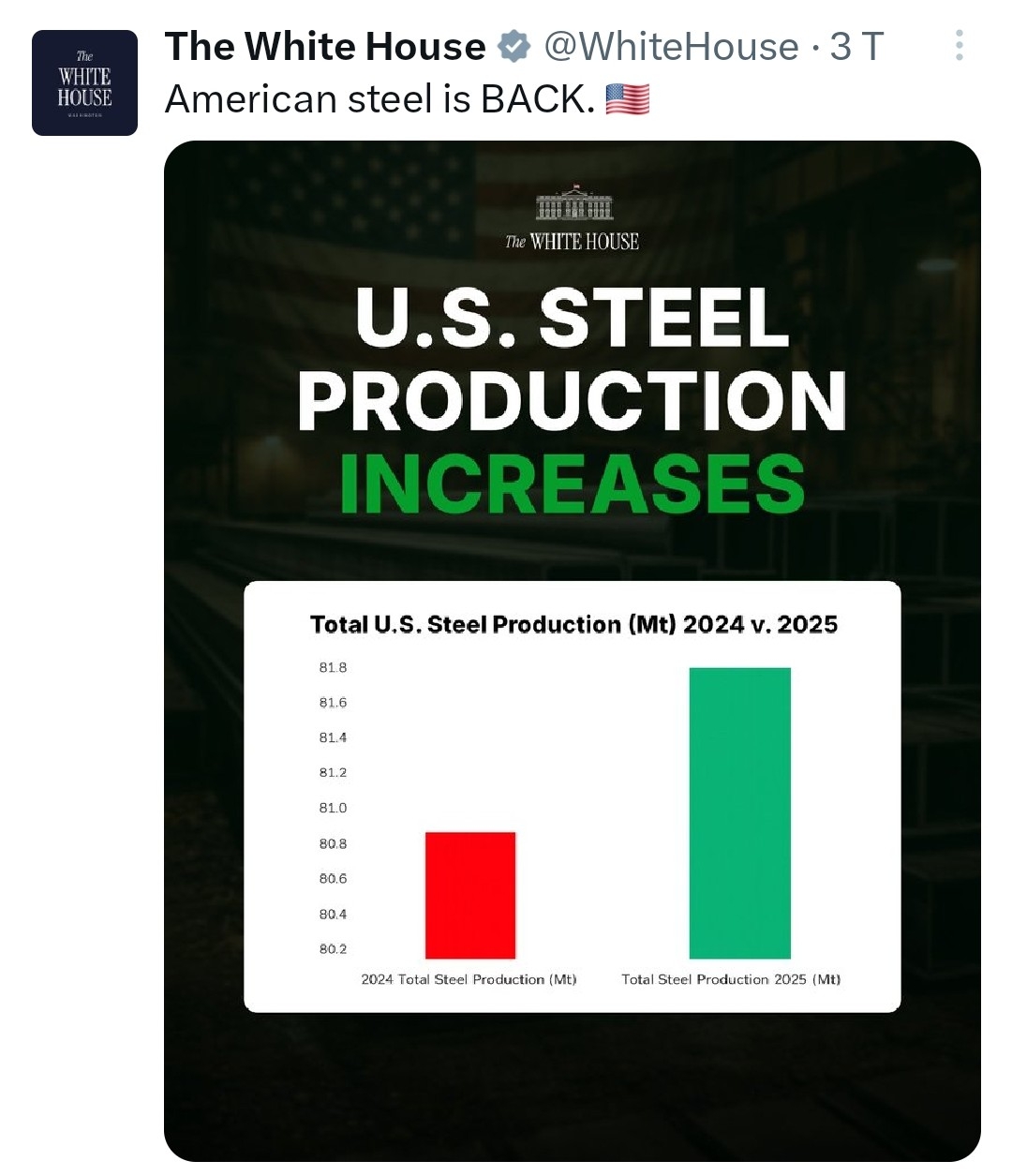The height and width of the screenshot is (1176, 1012).
Task: Click the green "INCREASES" headline word
Action: click(x=572, y=484)
